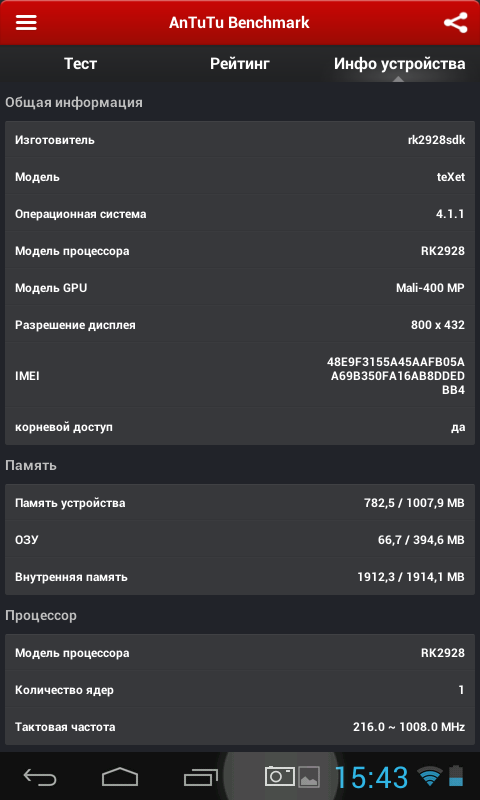Tap the battery status icon
Viewport: 480px width, 800px height.
coord(456,777)
